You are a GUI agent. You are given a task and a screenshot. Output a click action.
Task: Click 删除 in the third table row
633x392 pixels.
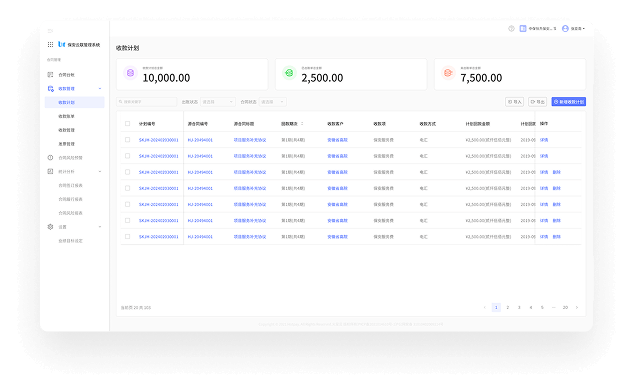557,172
